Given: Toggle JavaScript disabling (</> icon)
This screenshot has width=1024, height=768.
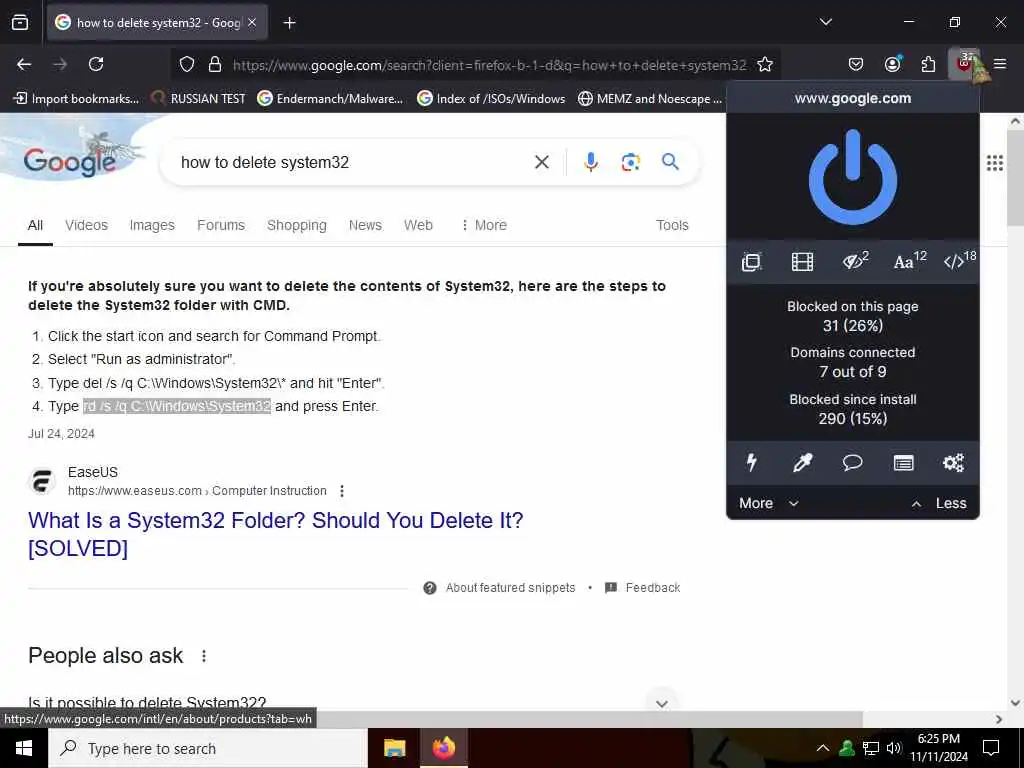Looking at the screenshot, I should (x=959, y=261).
